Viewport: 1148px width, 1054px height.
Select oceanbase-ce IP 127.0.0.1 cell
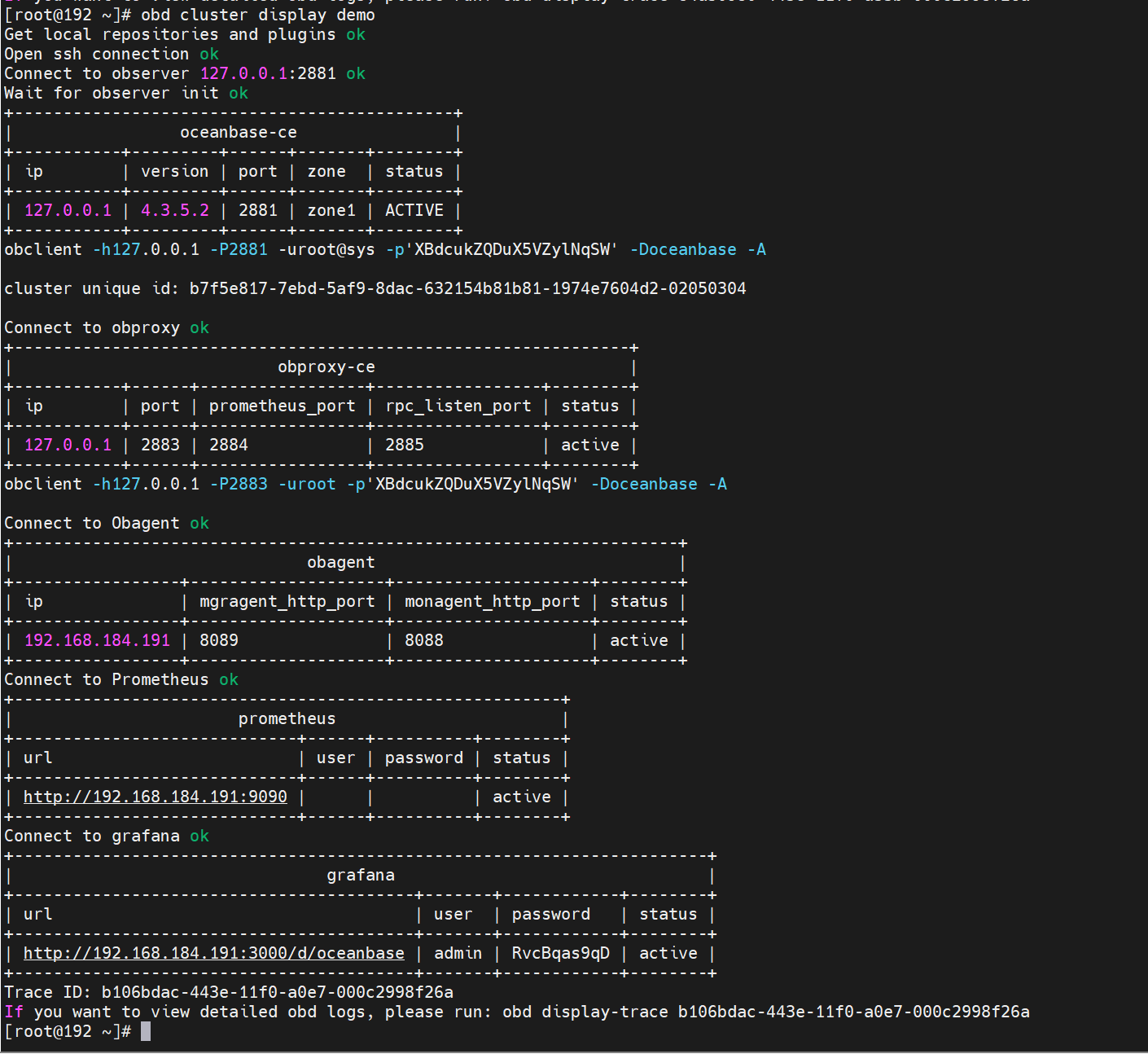(68, 210)
